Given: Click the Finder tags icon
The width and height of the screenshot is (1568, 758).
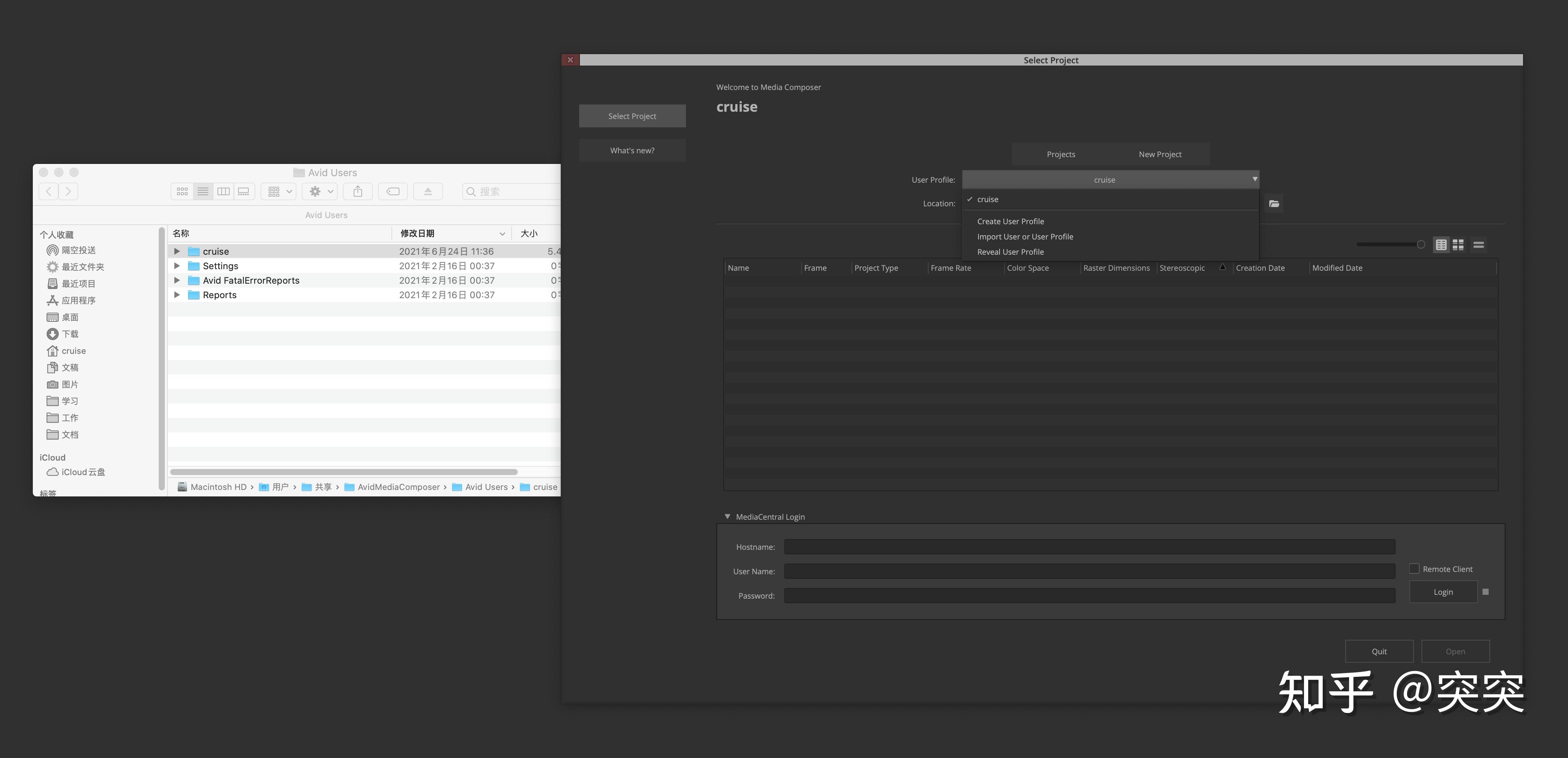Looking at the screenshot, I should (393, 192).
